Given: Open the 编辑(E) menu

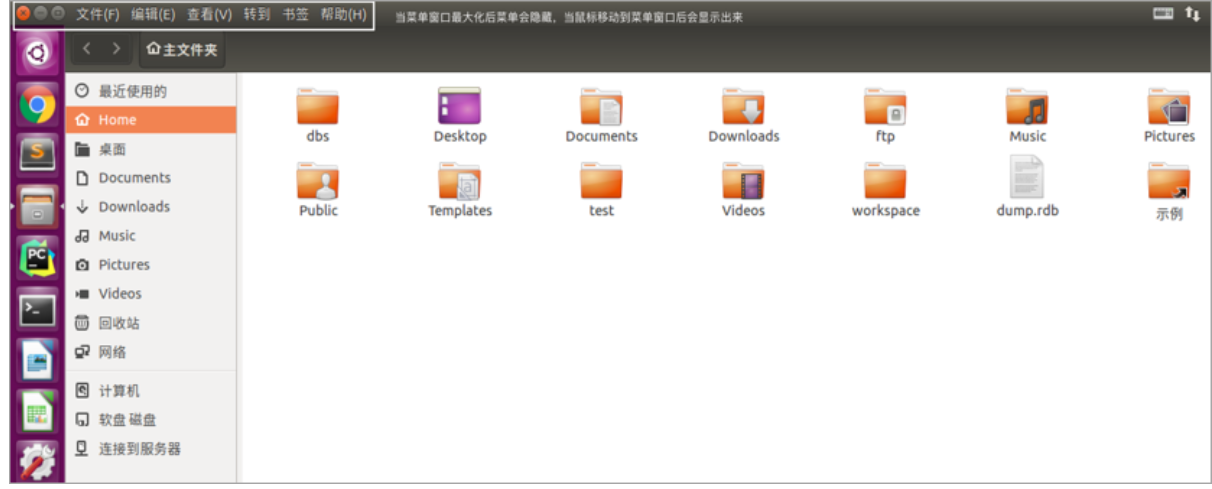Looking at the screenshot, I should [x=153, y=15].
